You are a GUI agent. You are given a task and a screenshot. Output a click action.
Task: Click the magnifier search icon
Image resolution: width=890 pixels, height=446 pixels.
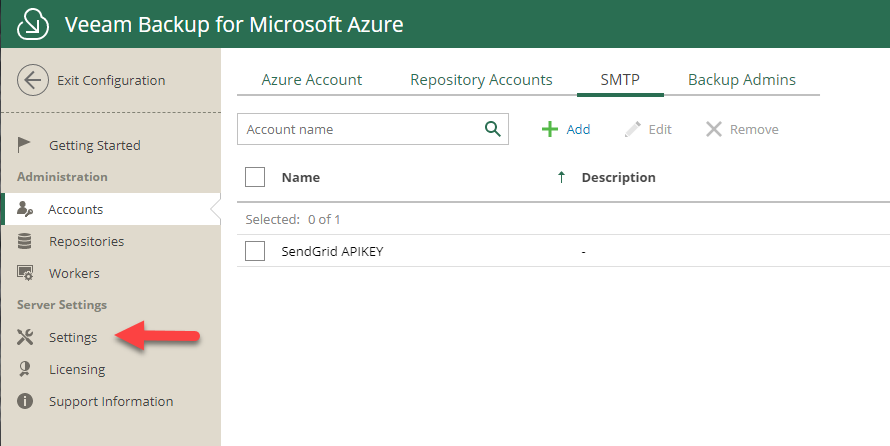click(493, 129)
